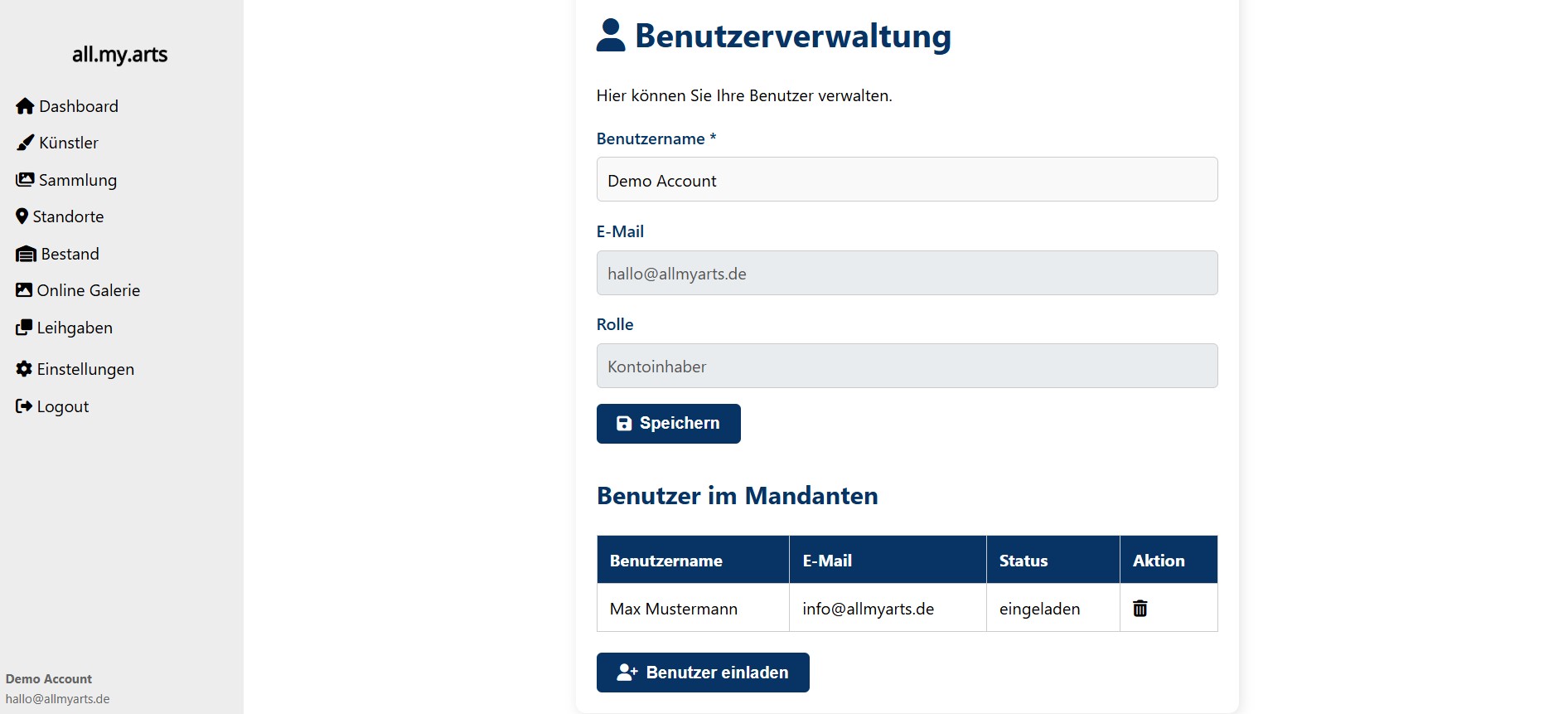This screenshot has width=1568, height=714.
Task: Click the Einstellungen gear icon
Action: tap(24, 369)
